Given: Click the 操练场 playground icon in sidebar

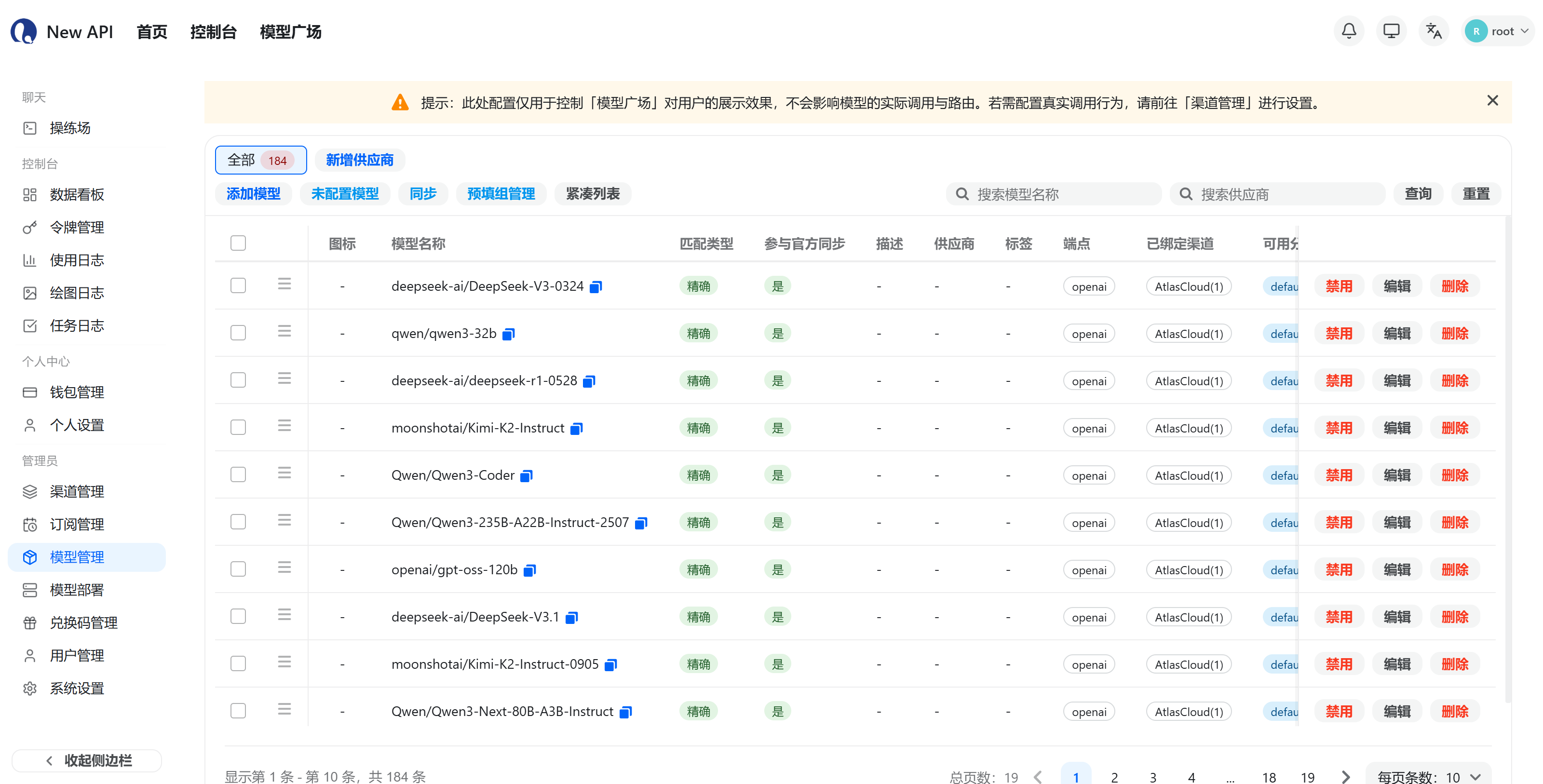Looking at the screenshot, I should (30, 128).
